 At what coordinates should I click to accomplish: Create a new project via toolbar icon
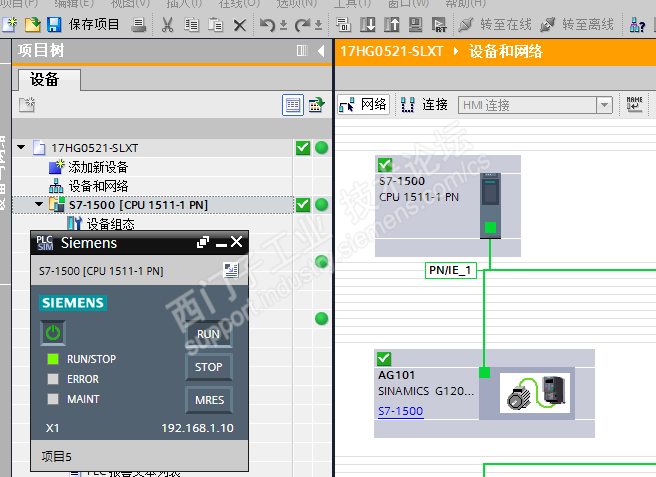pyautogui.click(x=10, y=25)
